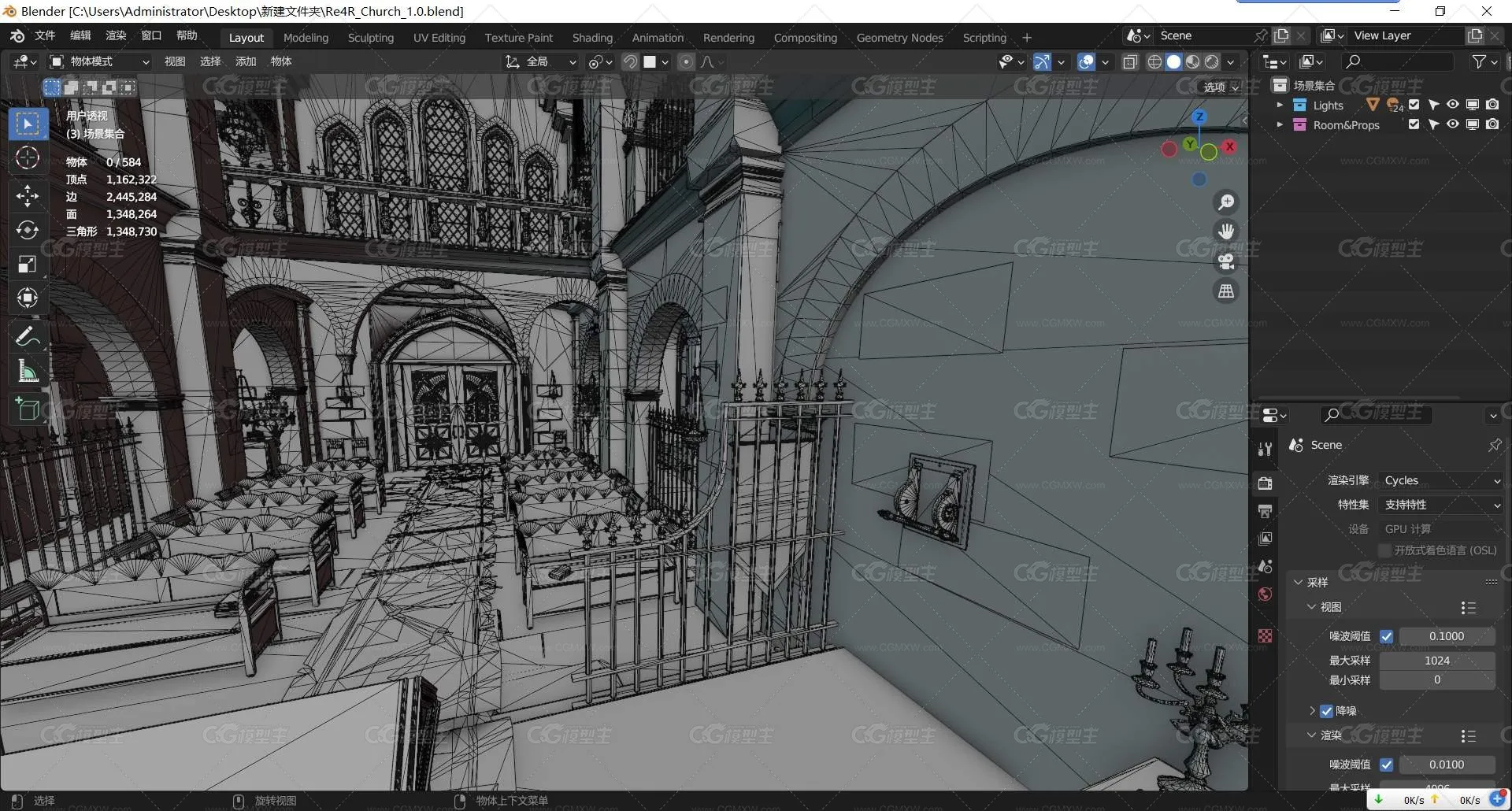Pick the Transform tool

tap(28, 298)
